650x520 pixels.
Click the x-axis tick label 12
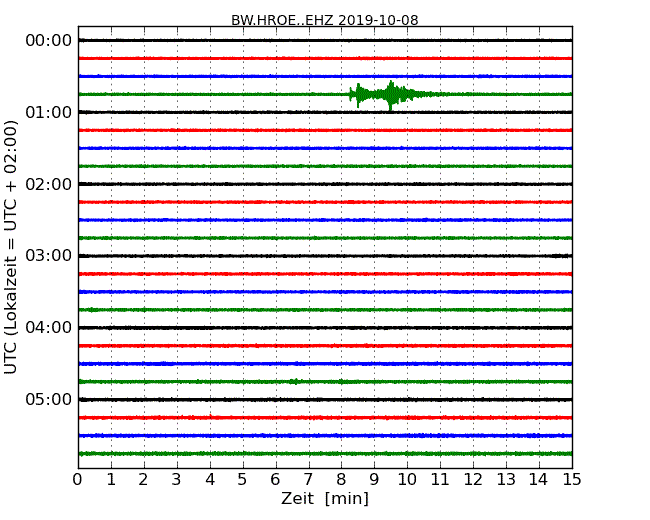click(473, 480)
